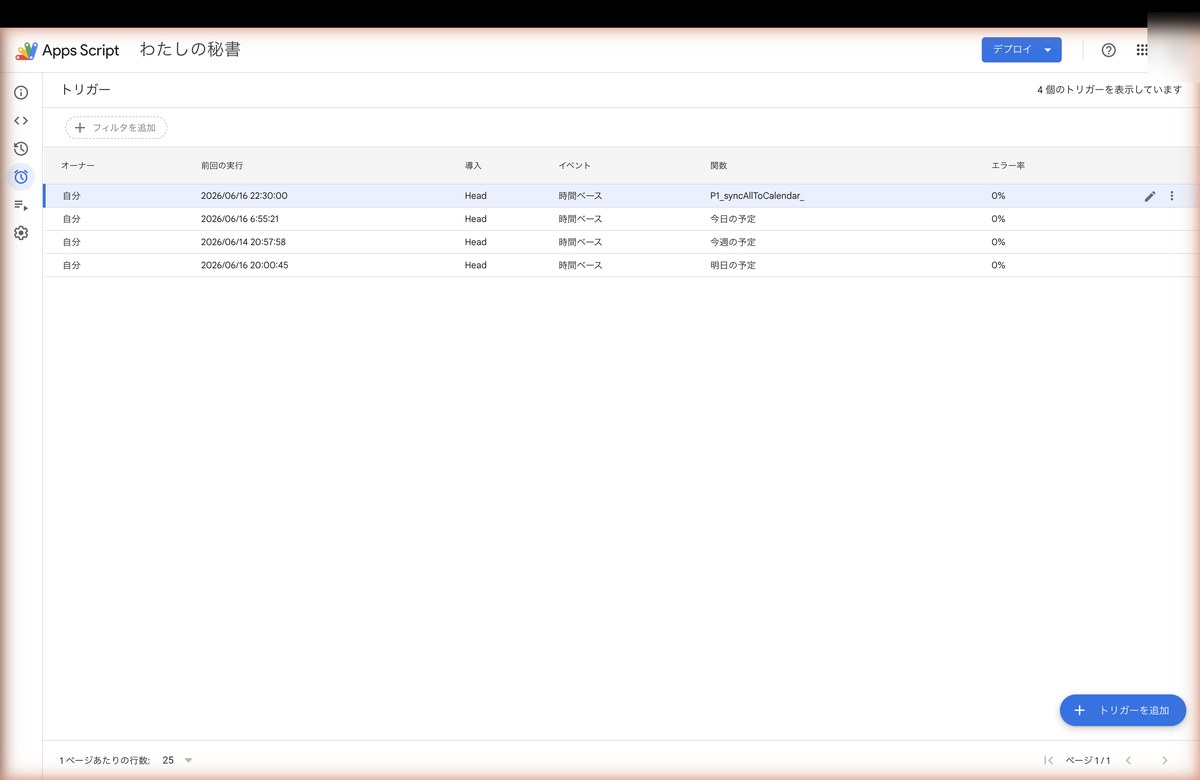This screenshot has width=1200, height=780.
Task: Go to previous page arrow
Action: pos(1128,760)
